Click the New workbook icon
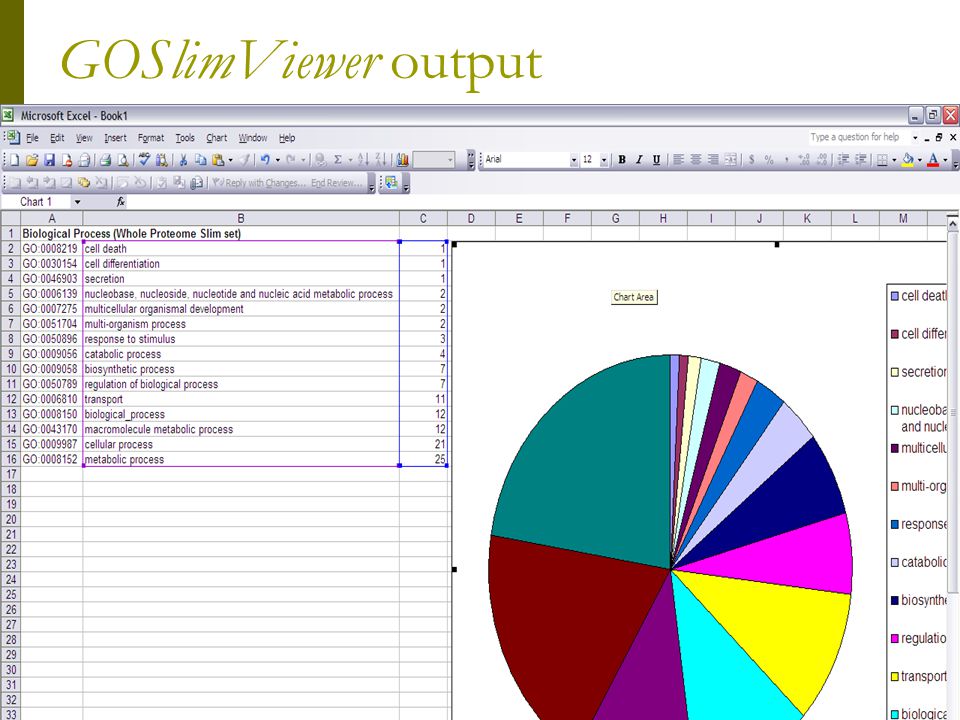 click(x=14, y=160)
